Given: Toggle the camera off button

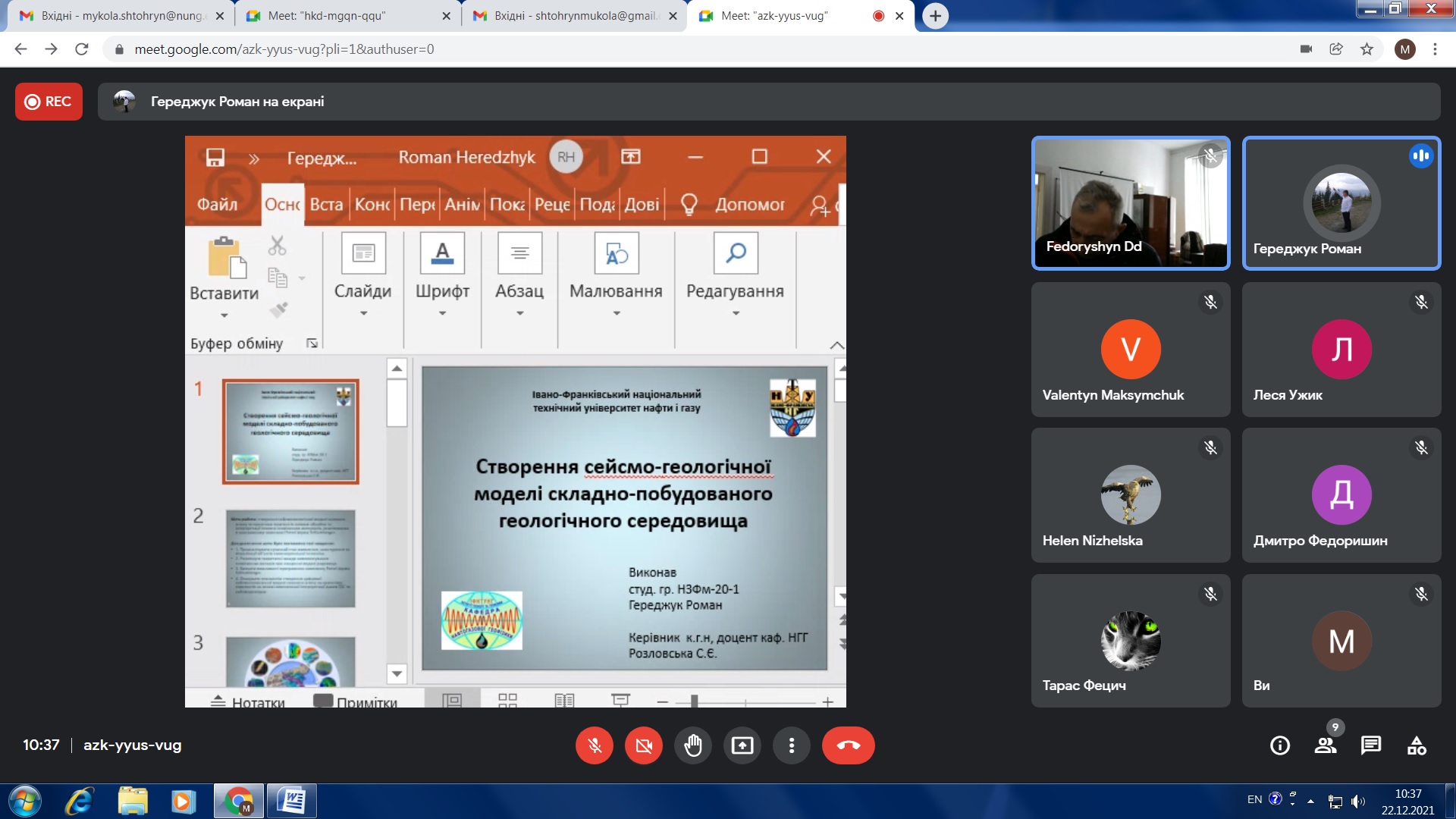Looking at the screenshot, I should point(643,745).
